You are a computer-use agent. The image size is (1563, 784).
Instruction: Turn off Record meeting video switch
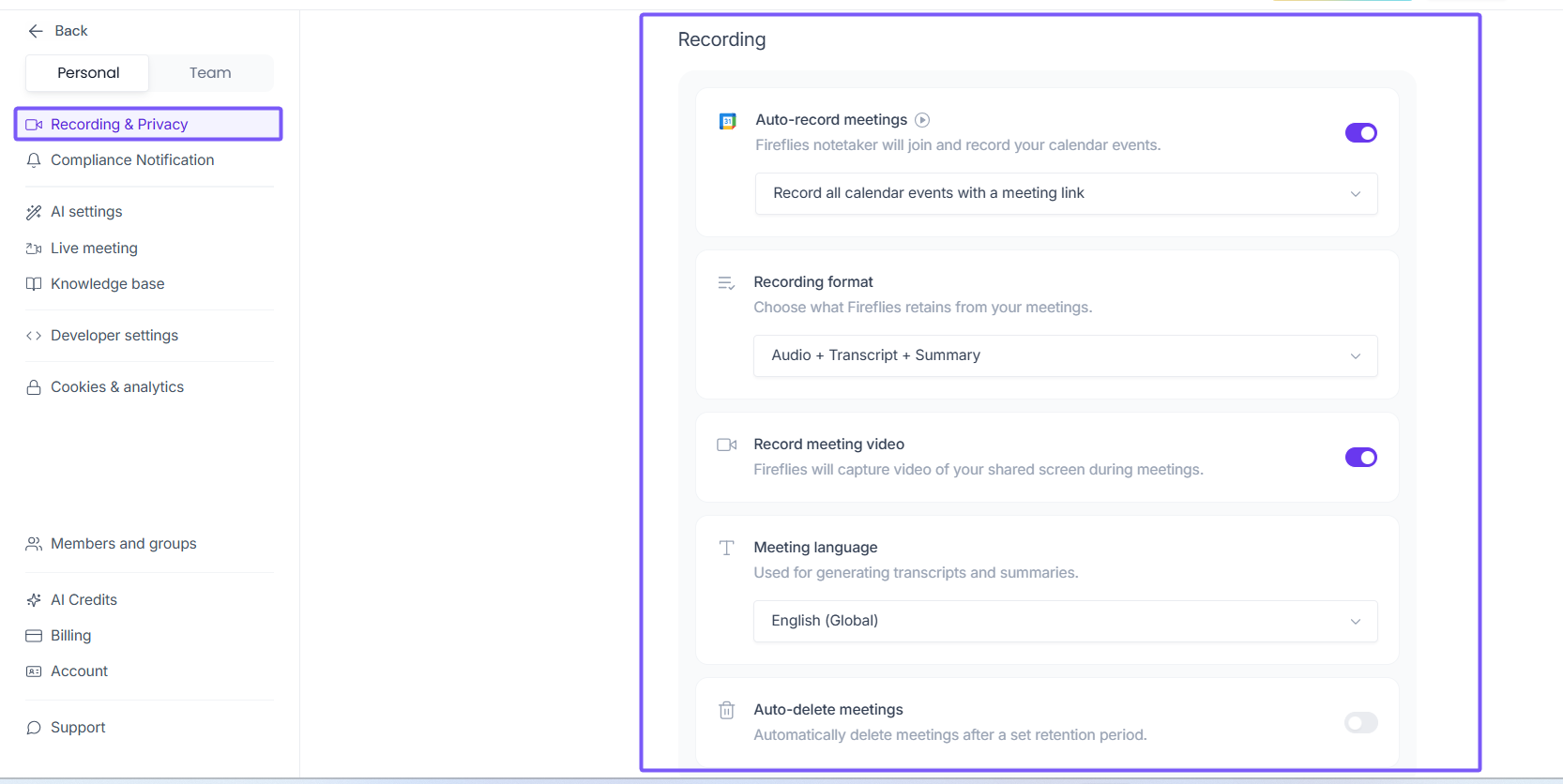pos(1360,458)
